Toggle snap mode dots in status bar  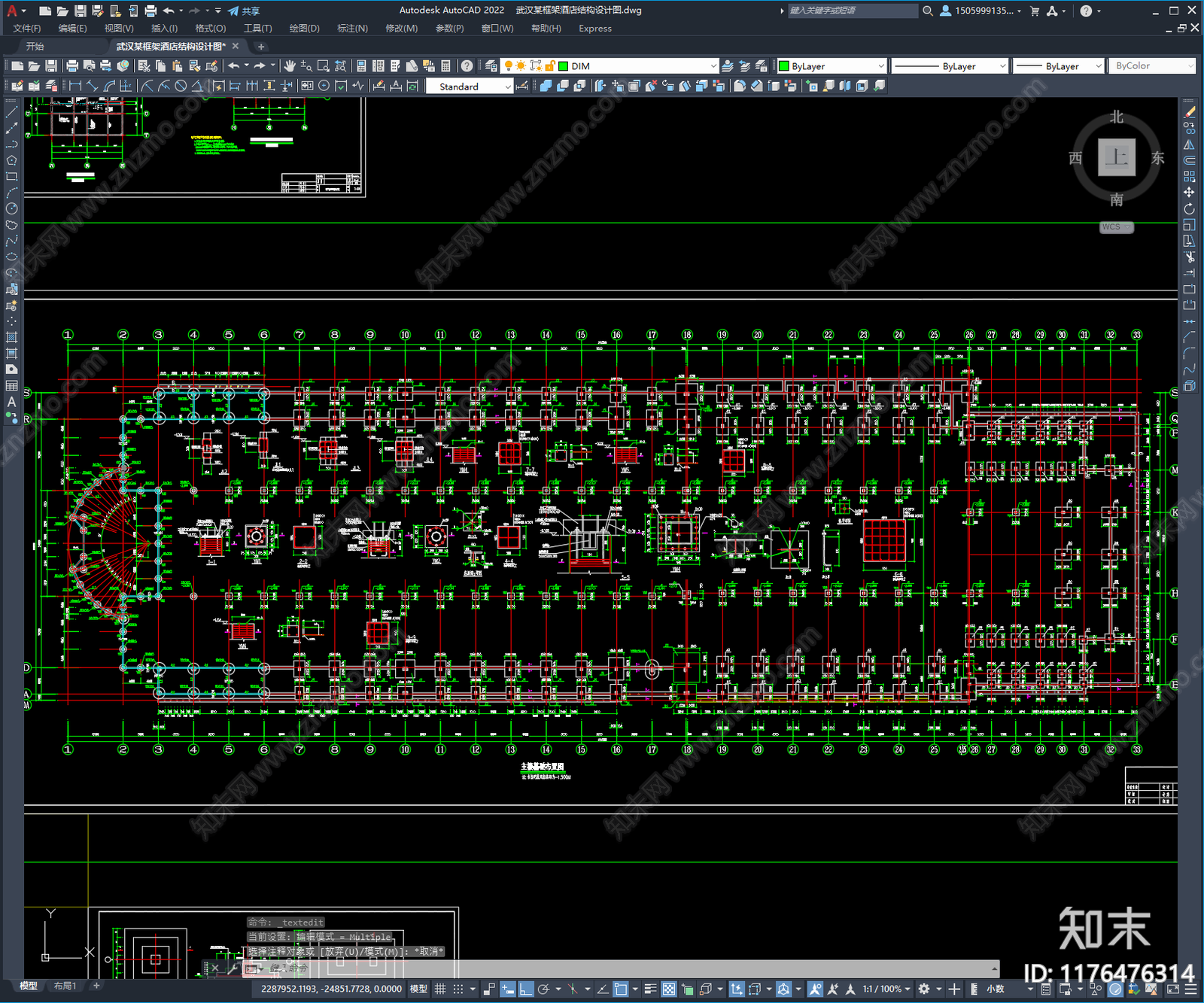pos(458,989)
